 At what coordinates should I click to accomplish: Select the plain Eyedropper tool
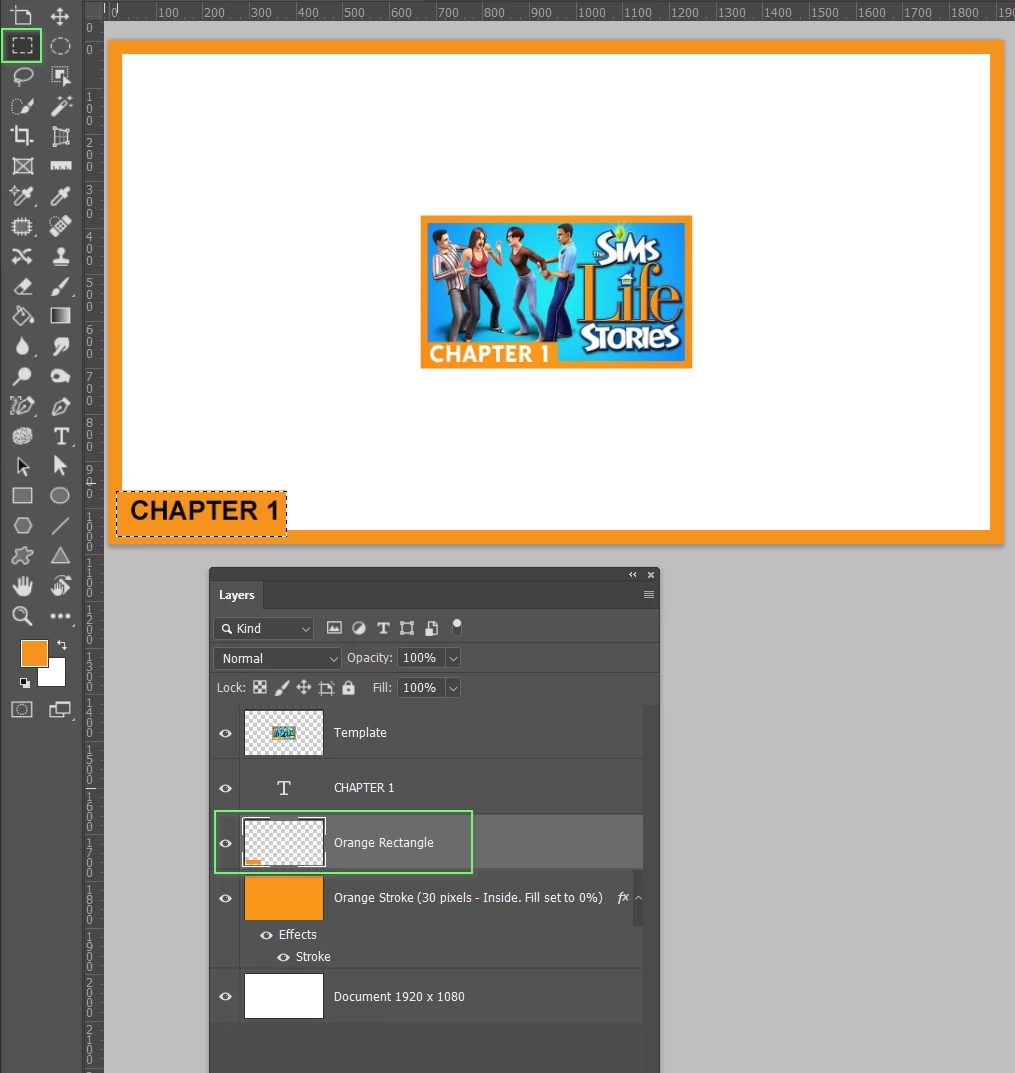[x=60, y=196]
